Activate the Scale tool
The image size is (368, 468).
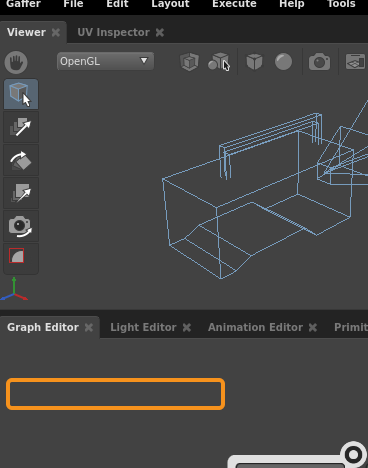click(21, 193)
